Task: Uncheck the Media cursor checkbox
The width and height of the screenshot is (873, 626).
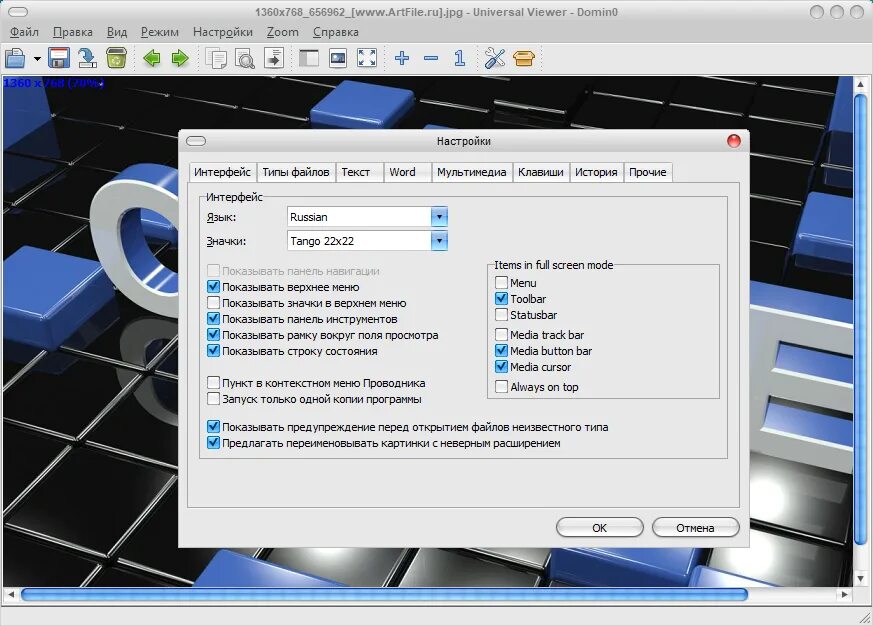Action: pyautogui.click(x=501, y=367)
